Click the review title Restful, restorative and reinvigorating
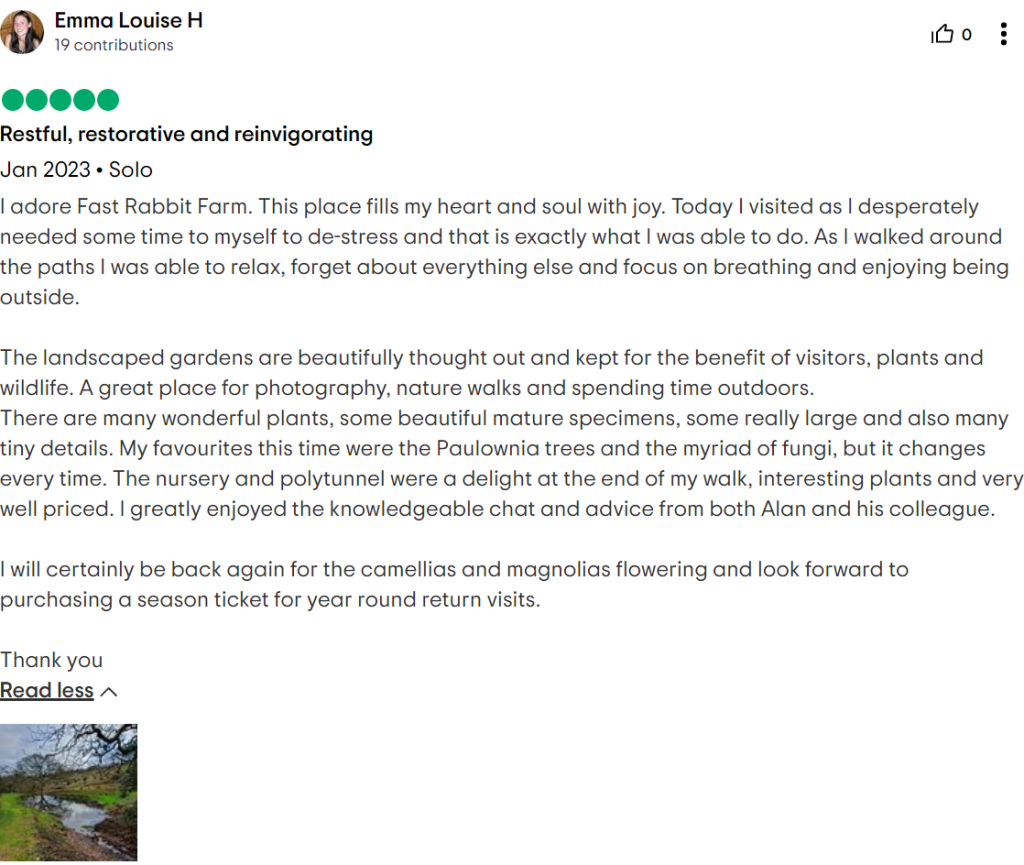Viewport: 1024px width, 865px height. [187, 134]
